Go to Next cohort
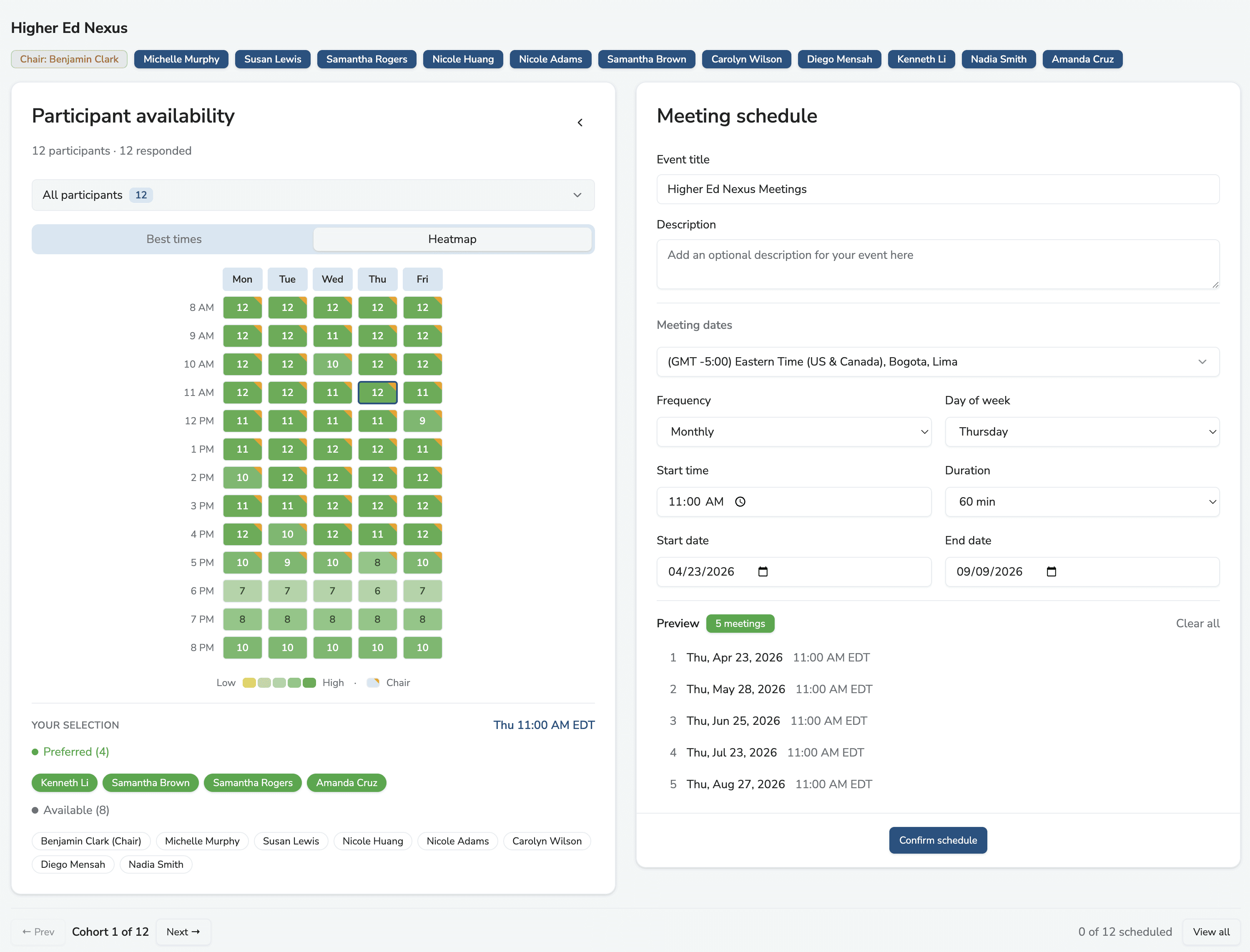The image size is (1250, 952). tap(183, 932)
